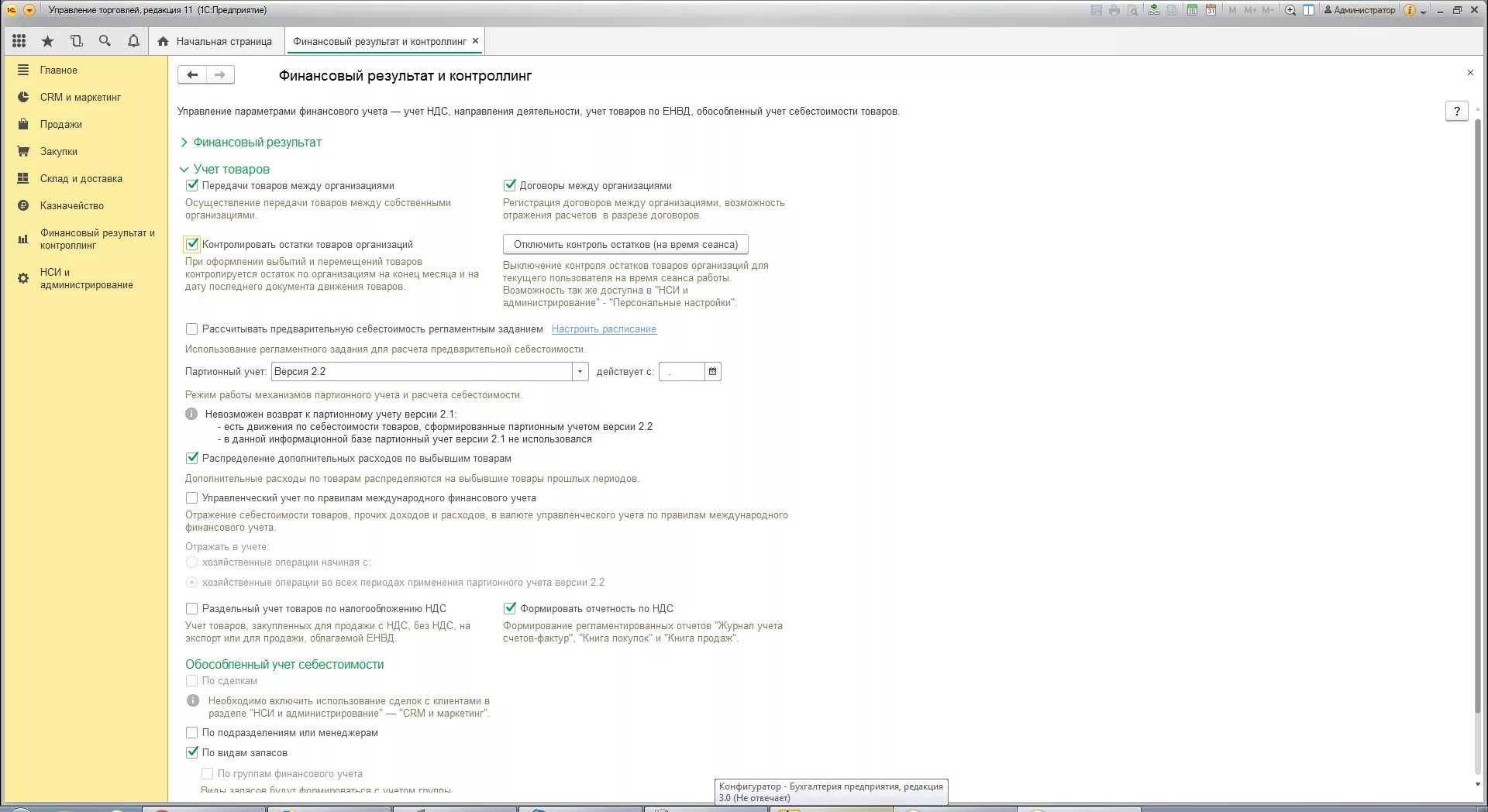This screenshot has width=1488, height=812.
Task: Enable Раздельный учет товаров по налогообложению НДС
Action: pos(192,608)
